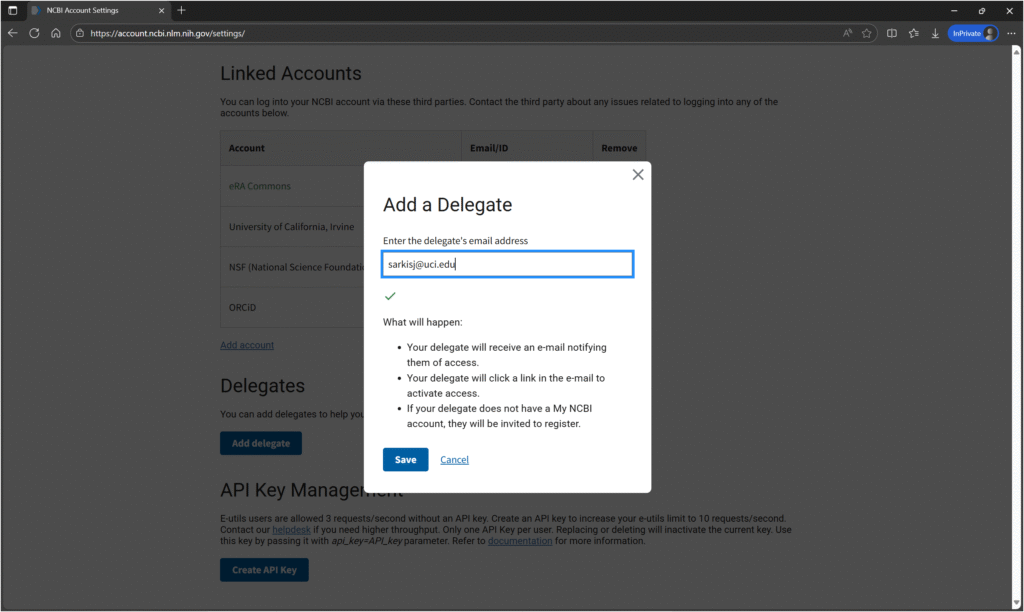Click the Create API Key button
The height and width of the screenshot is (612, 1024).
point(264,570)
